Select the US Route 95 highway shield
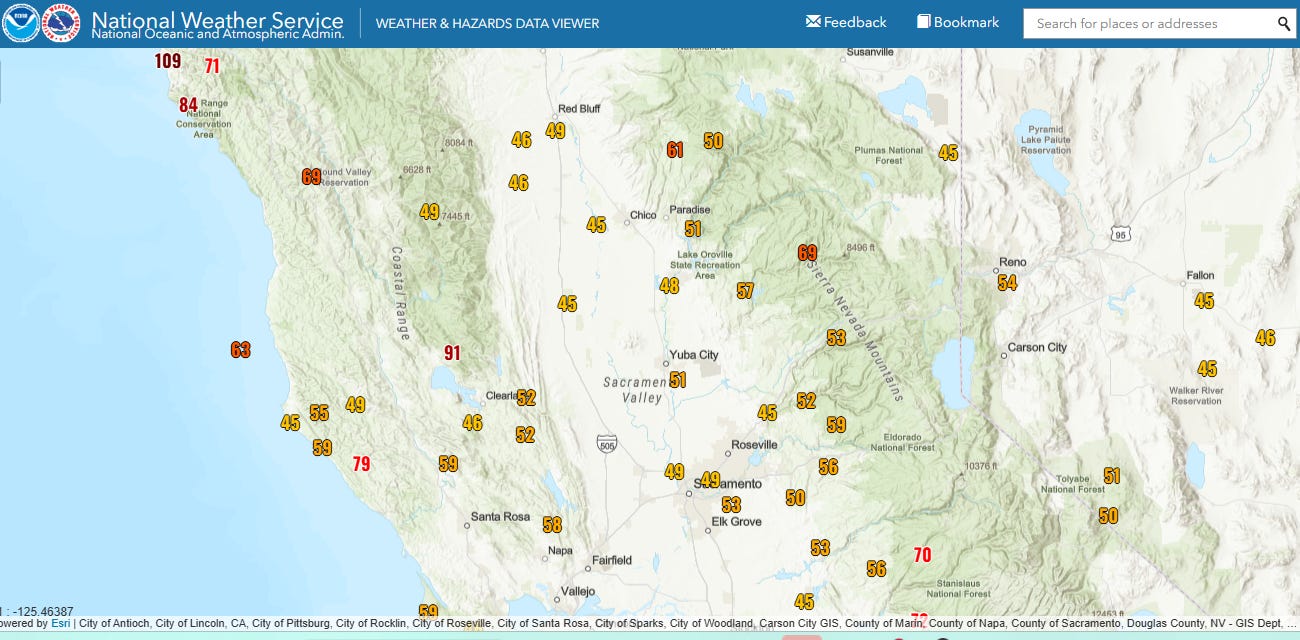 click(x=1119, y=234)
